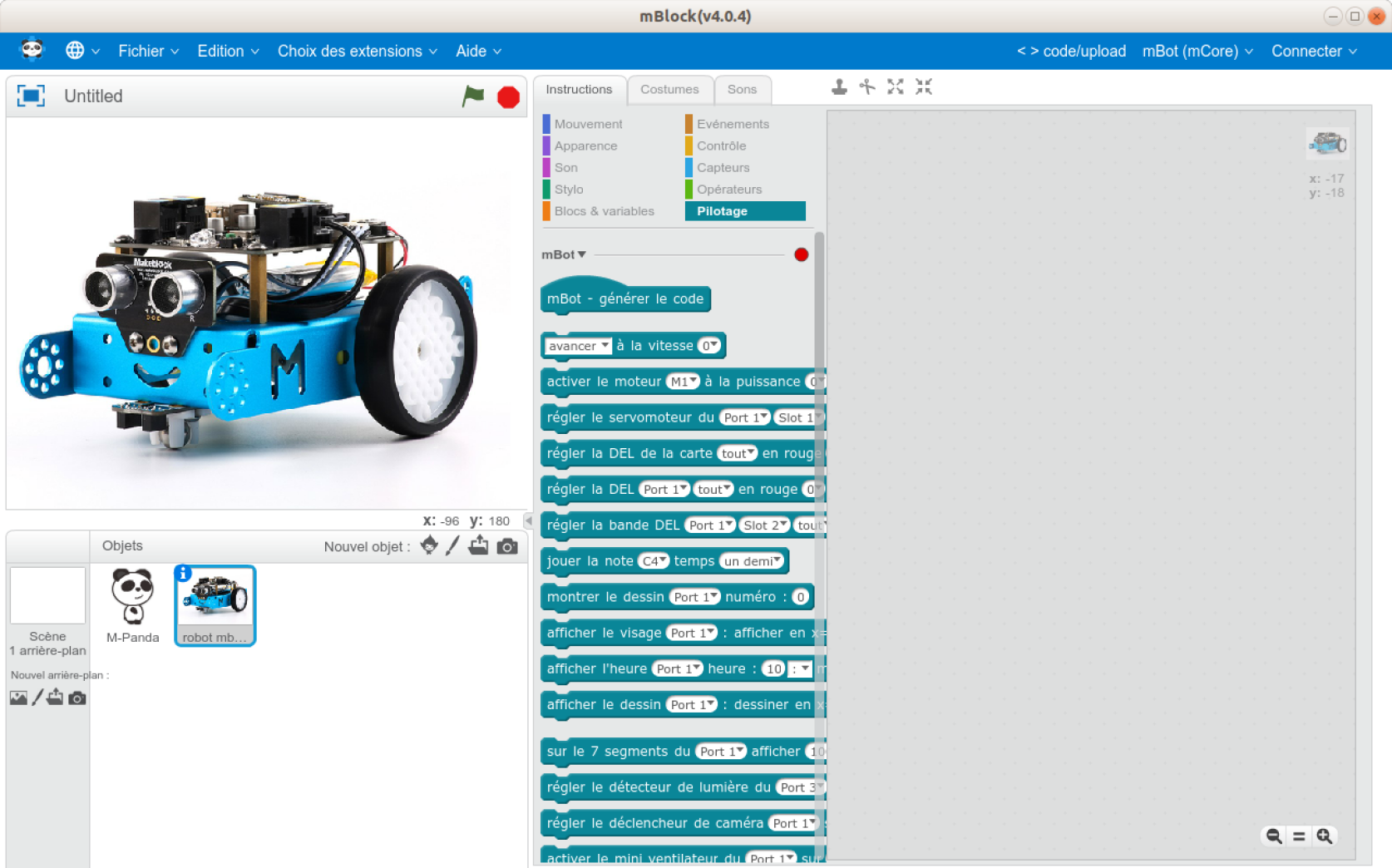Image resolution: width=1392 pixels, height=868 pixels.
Task: Open the M1 motor dropdown
Action: click(684, 382)
